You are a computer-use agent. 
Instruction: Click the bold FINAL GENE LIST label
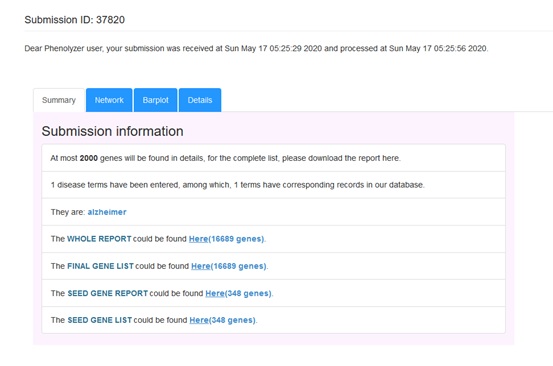(100, 266)
